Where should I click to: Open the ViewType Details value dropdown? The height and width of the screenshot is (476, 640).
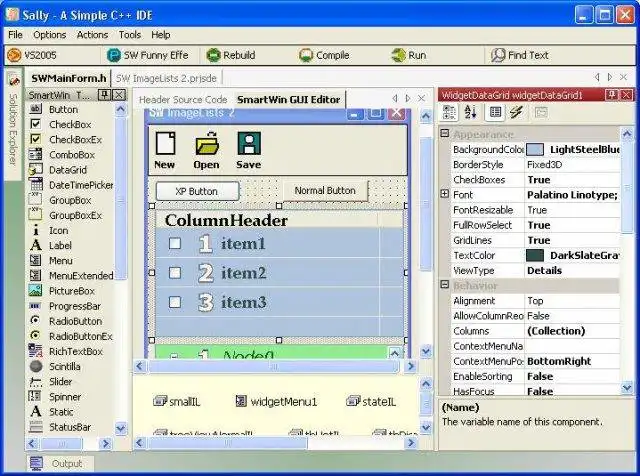tap(572, 271)
